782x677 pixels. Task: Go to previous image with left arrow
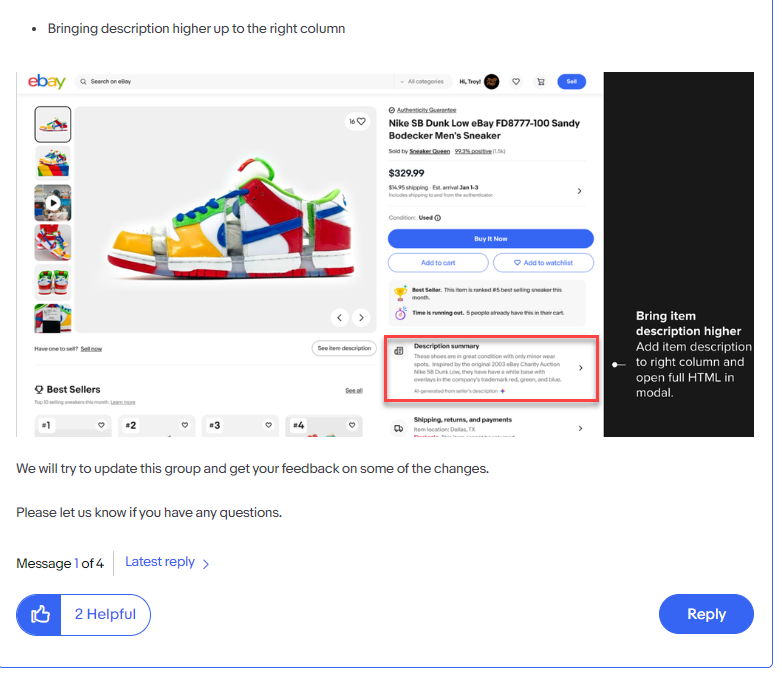(x=340, y=318)
